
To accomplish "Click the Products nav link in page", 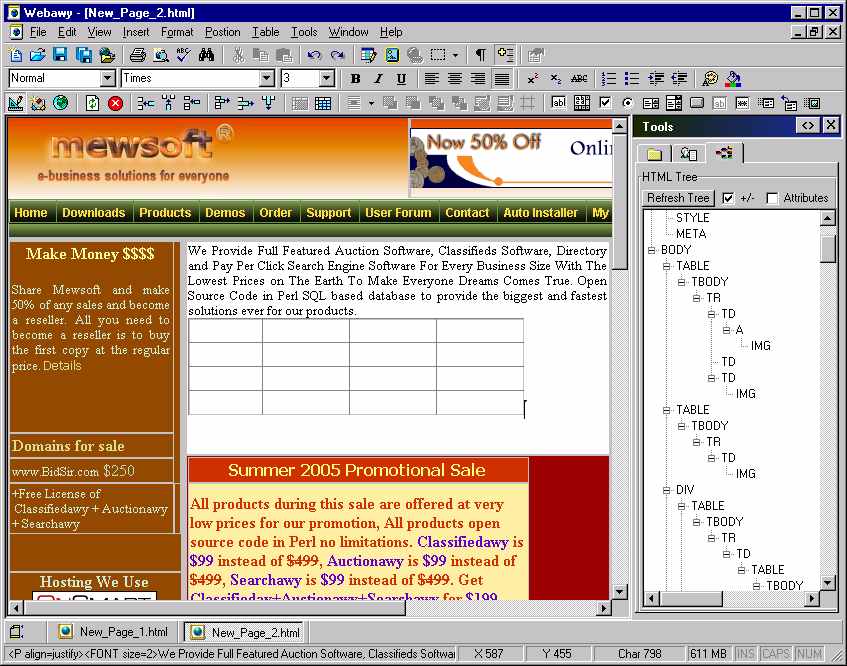I will coord(165,213).
